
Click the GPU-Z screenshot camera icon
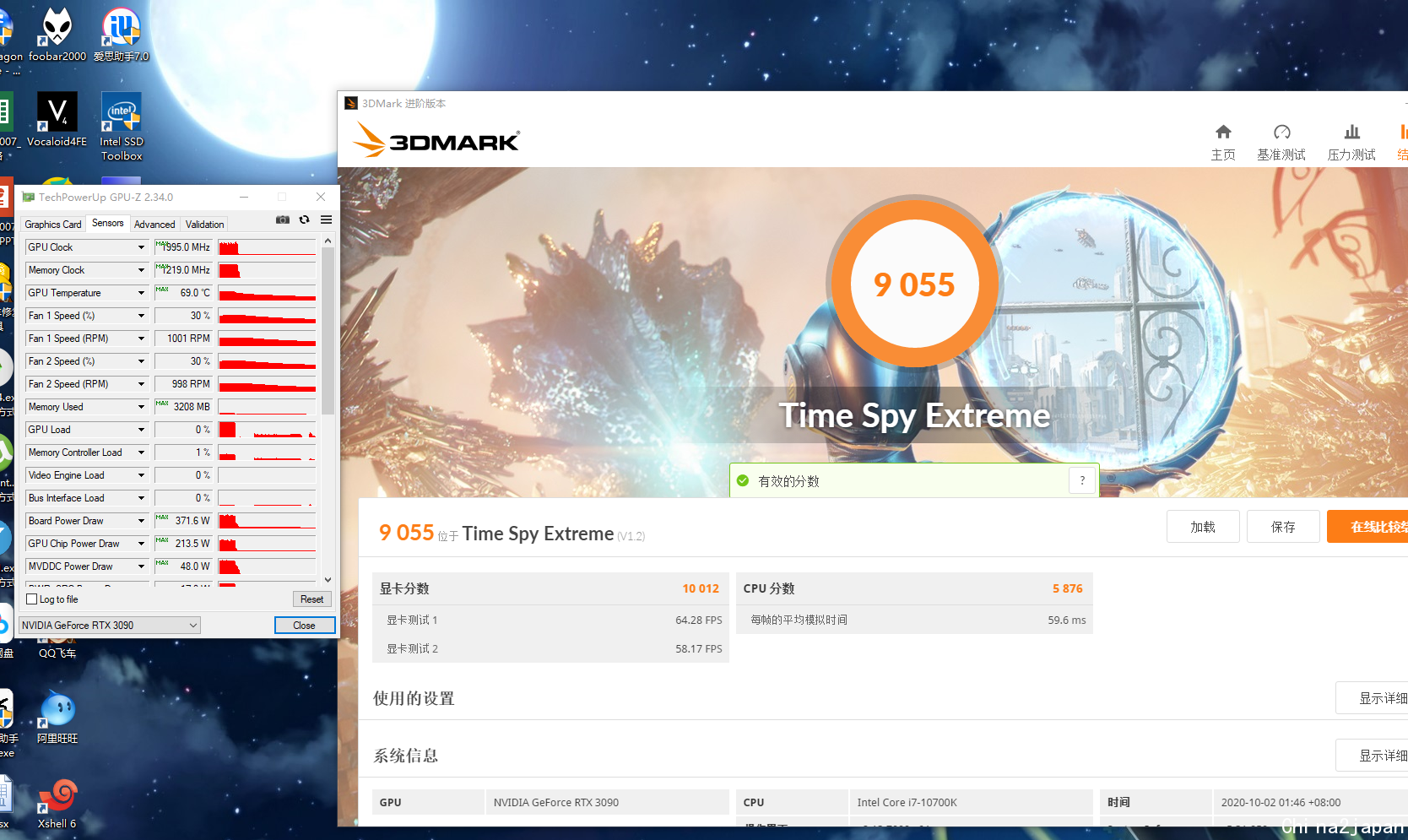pyautogui.click(x=283, y=219)
